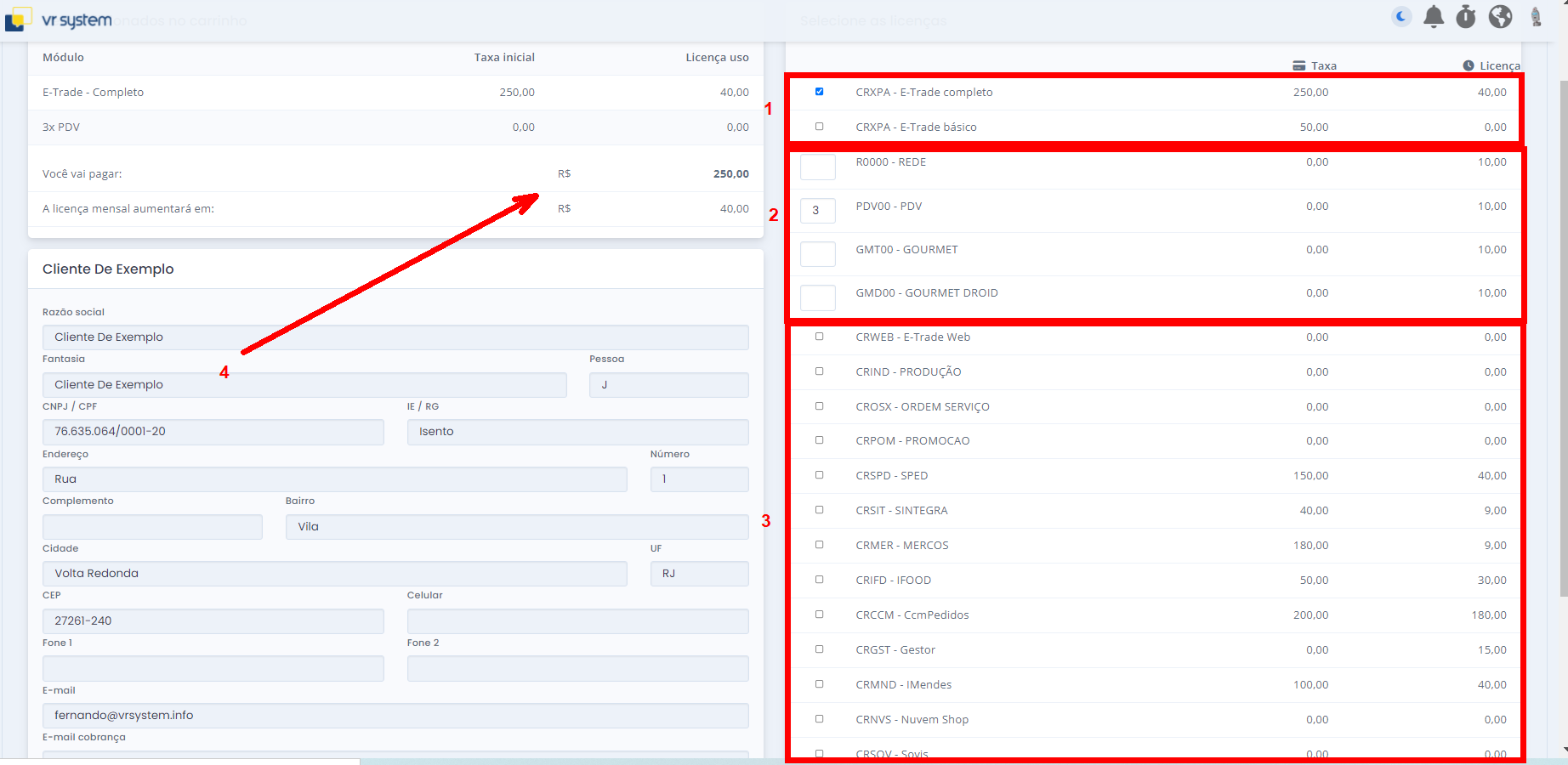Click the VR System logo
1568x765 pixels.
(60, 20)
